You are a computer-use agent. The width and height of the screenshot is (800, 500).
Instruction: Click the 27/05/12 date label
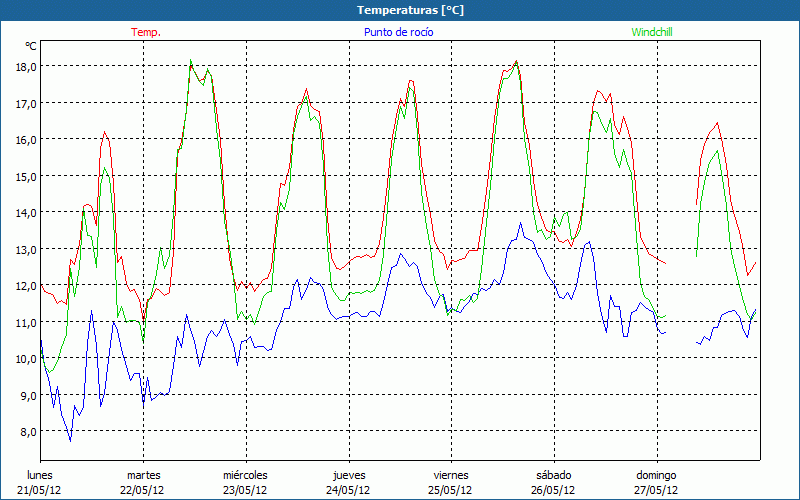pyautogui.click(x=656, y=490)
